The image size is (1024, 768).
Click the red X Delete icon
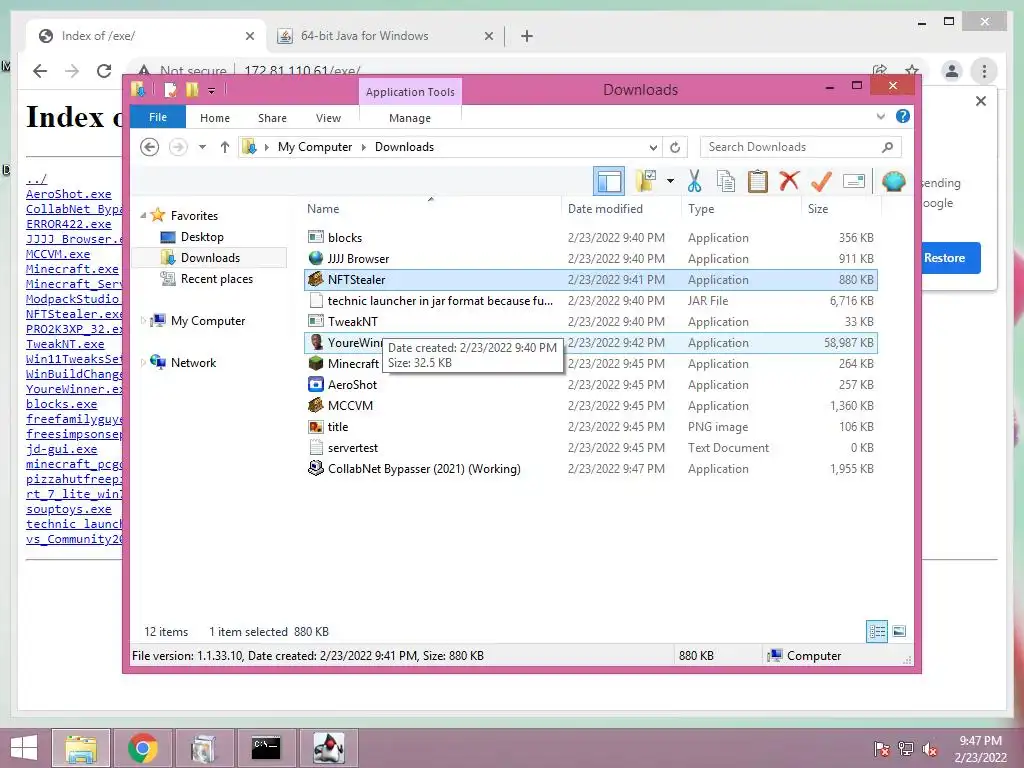(789, 181)
